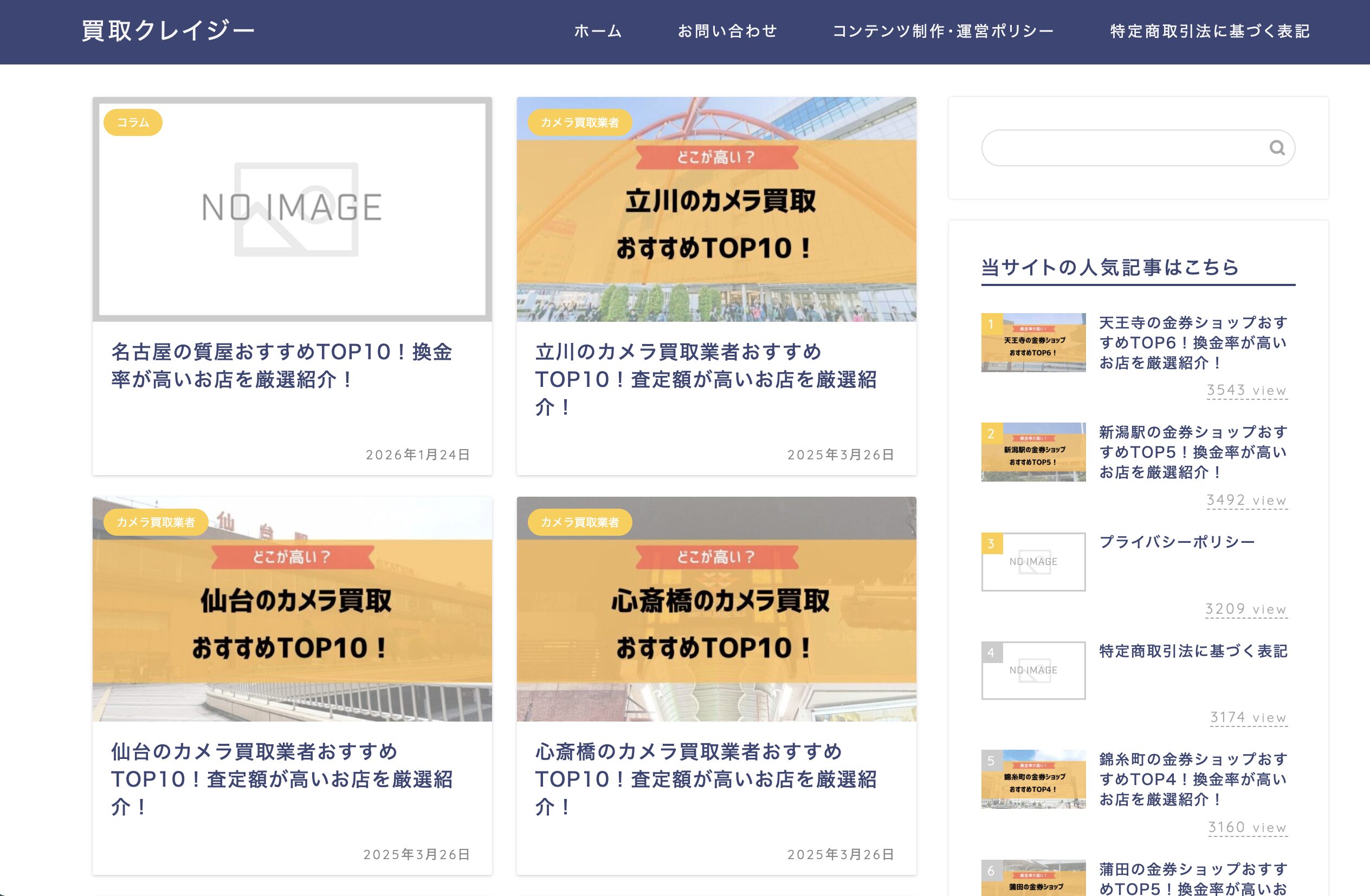Open the ホーム menu item
Viewport: 1370px width, 896px height.
(598, 31)
